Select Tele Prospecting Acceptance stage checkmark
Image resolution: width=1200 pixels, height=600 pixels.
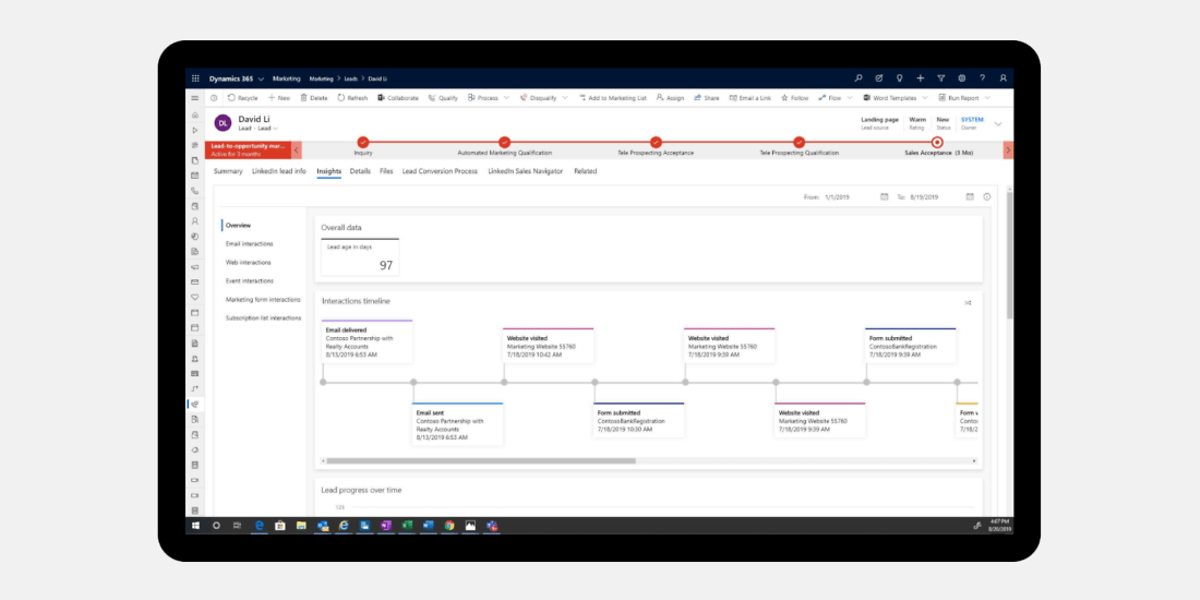pyautogui.click(x=655, y=142)
